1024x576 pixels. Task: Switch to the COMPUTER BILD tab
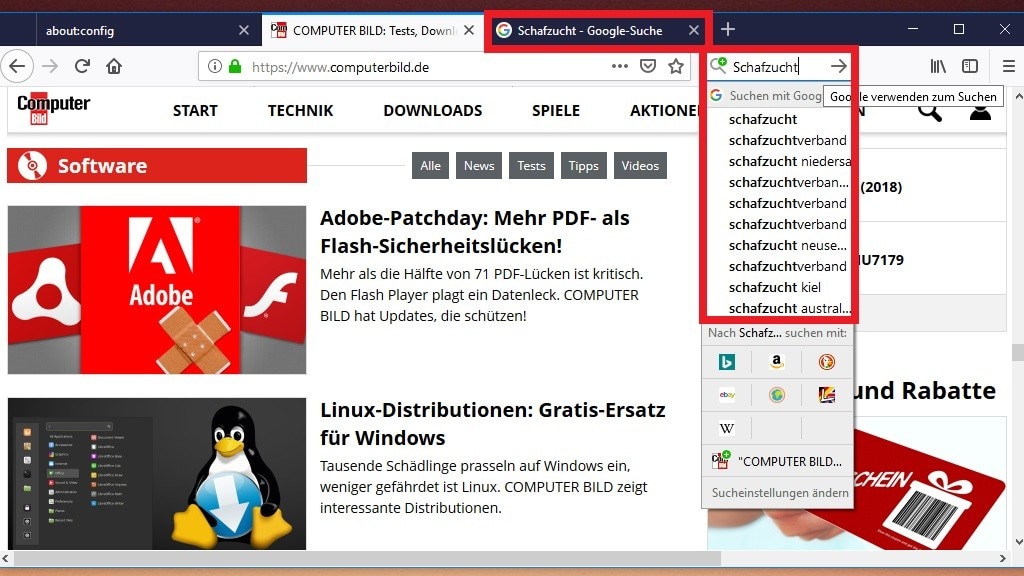[x=372, y=30]
